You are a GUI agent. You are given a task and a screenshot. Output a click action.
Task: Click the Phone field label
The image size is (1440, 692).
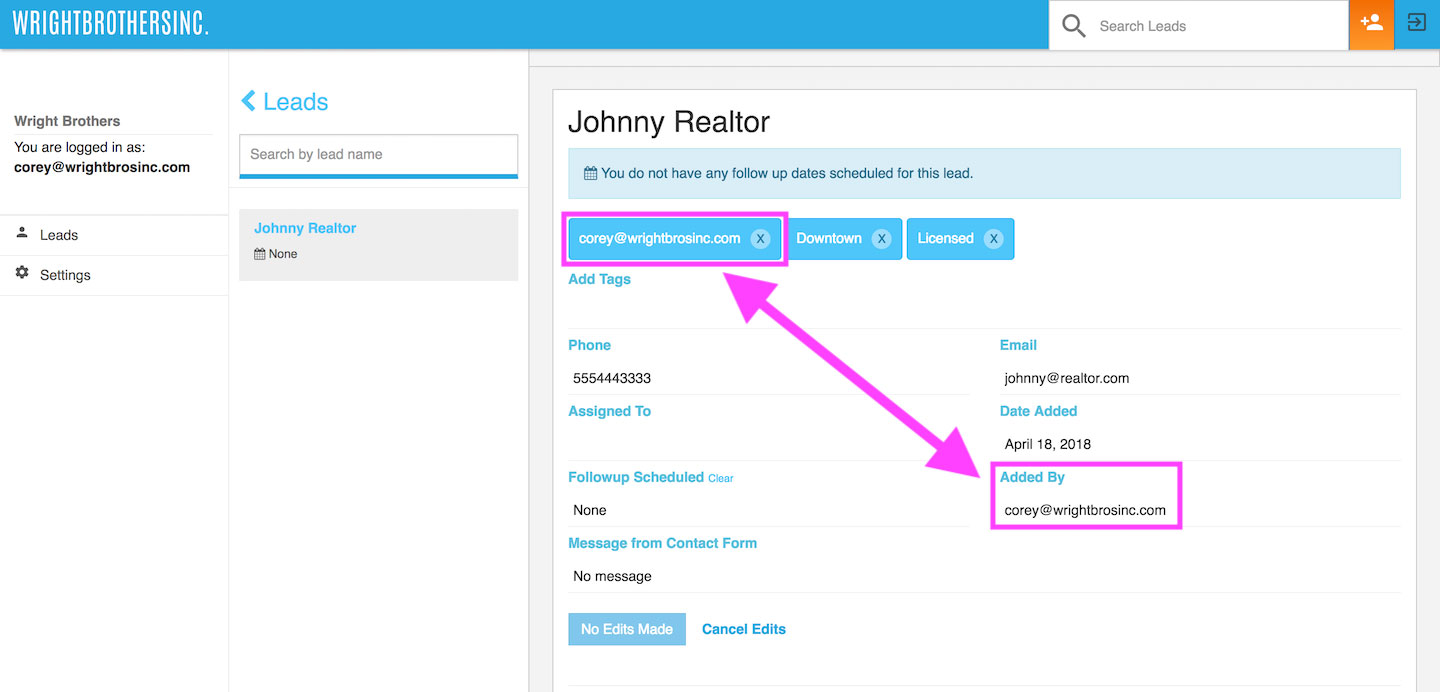589,345
